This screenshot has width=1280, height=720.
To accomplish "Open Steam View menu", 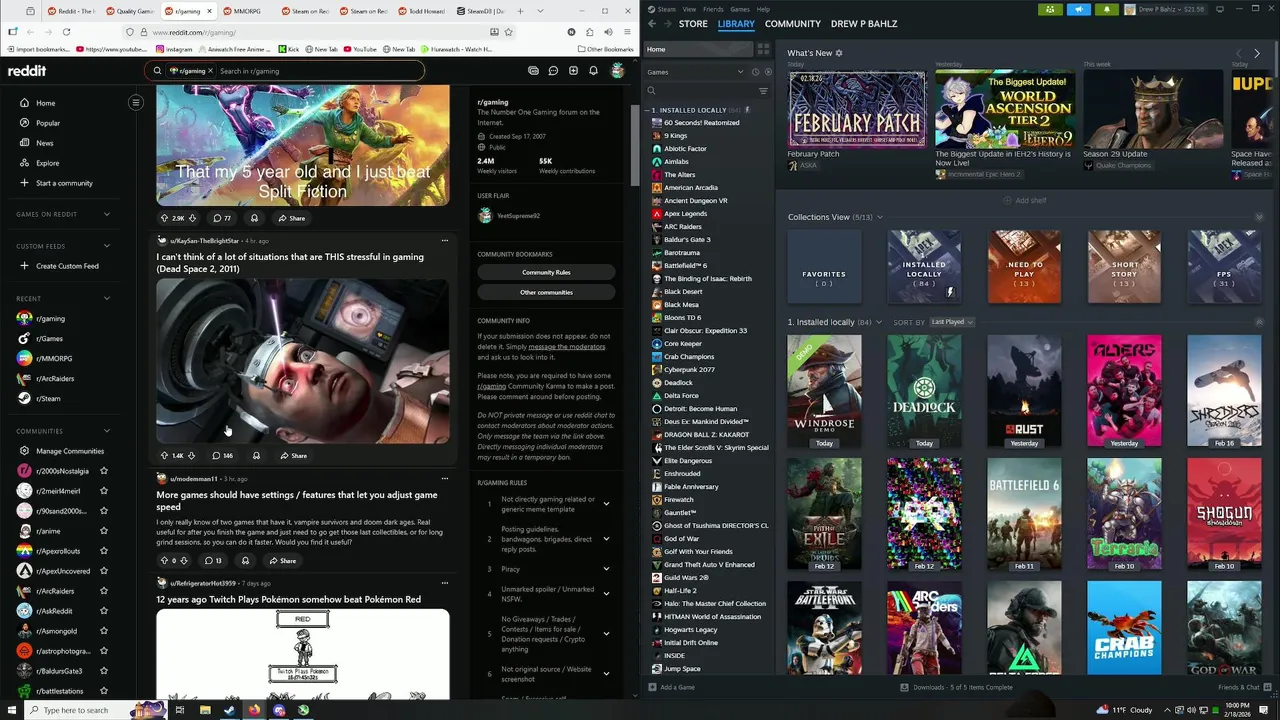I will tap(689, 9).
